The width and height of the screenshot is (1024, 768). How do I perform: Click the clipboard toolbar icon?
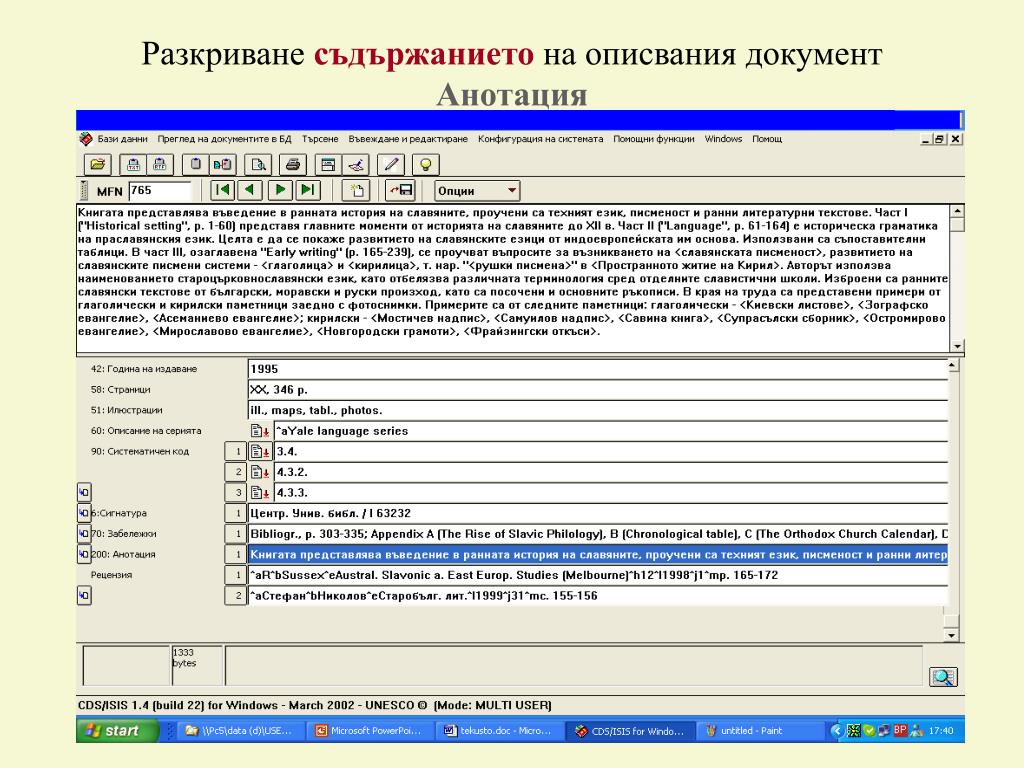tap(195, 165)
